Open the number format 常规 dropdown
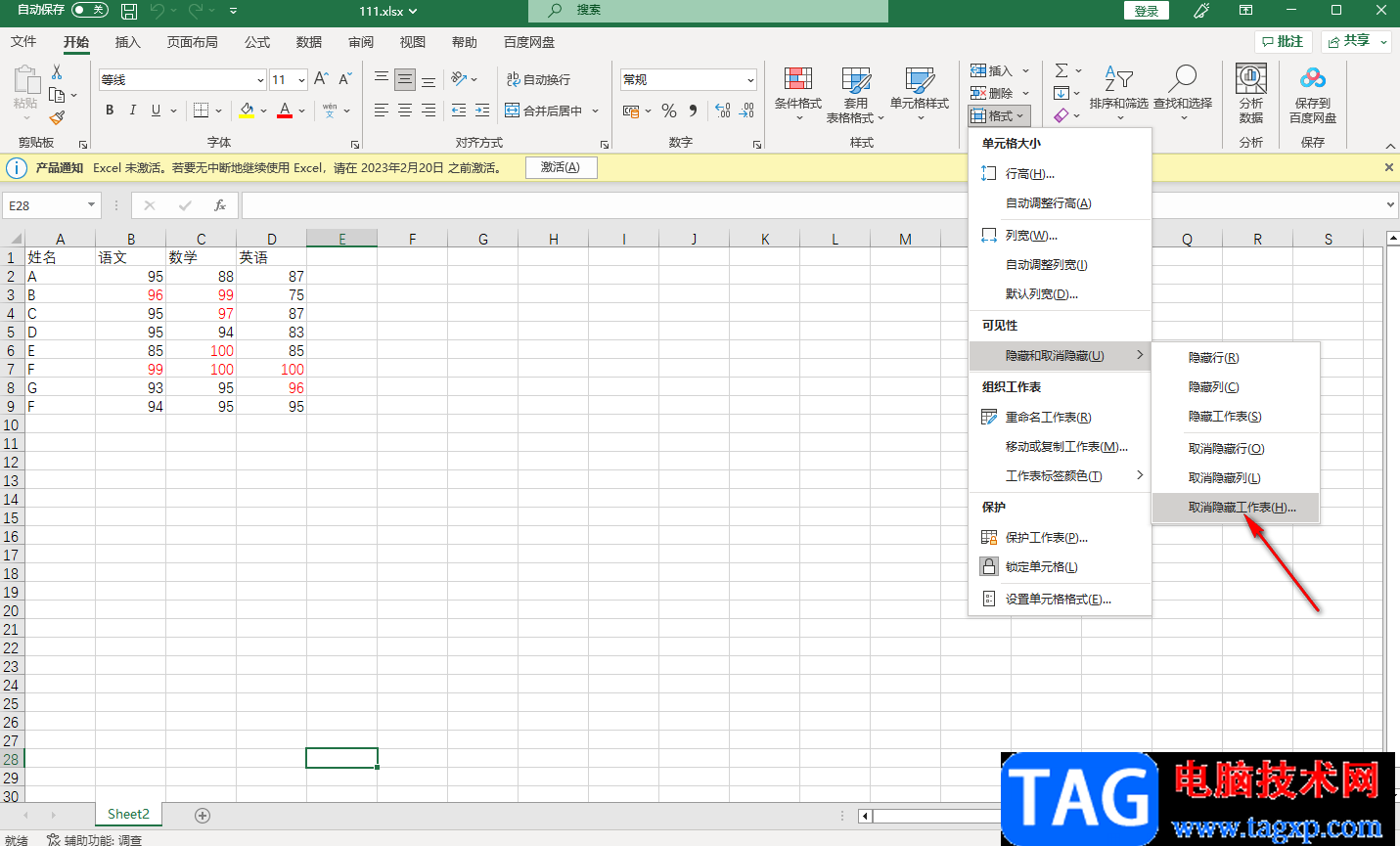The width and height of the screenshot is (1400, 846). pyautogui.click(x=750, y=80)
